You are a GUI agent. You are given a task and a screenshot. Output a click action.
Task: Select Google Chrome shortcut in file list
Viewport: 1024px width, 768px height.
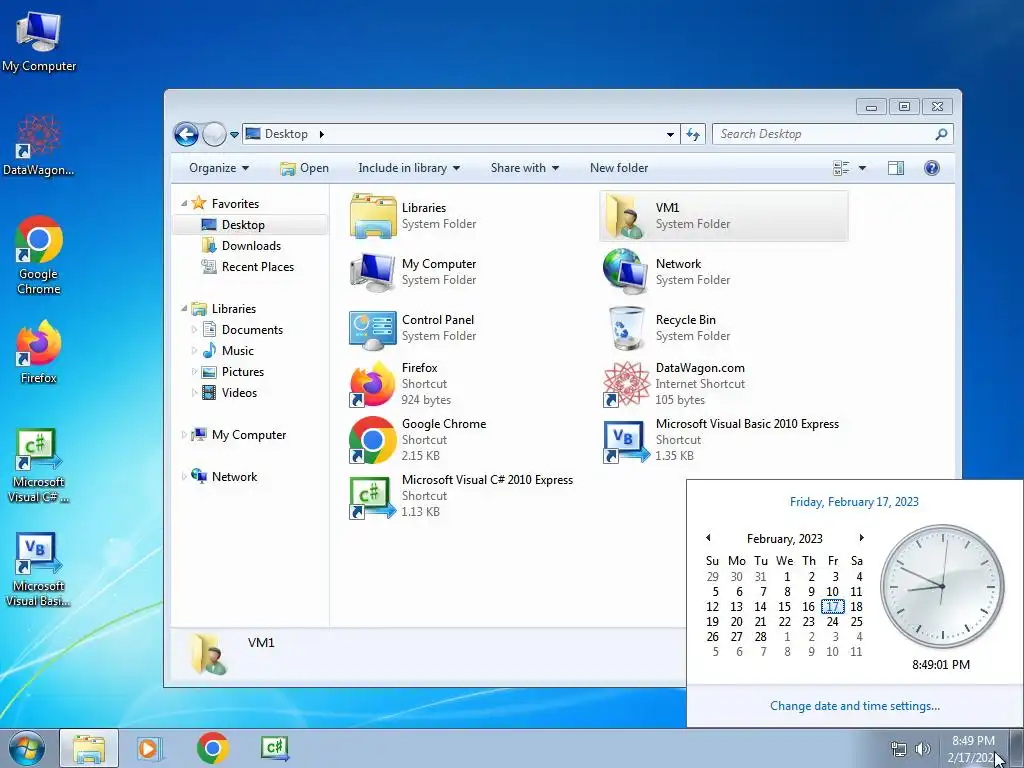click(373, 440)
